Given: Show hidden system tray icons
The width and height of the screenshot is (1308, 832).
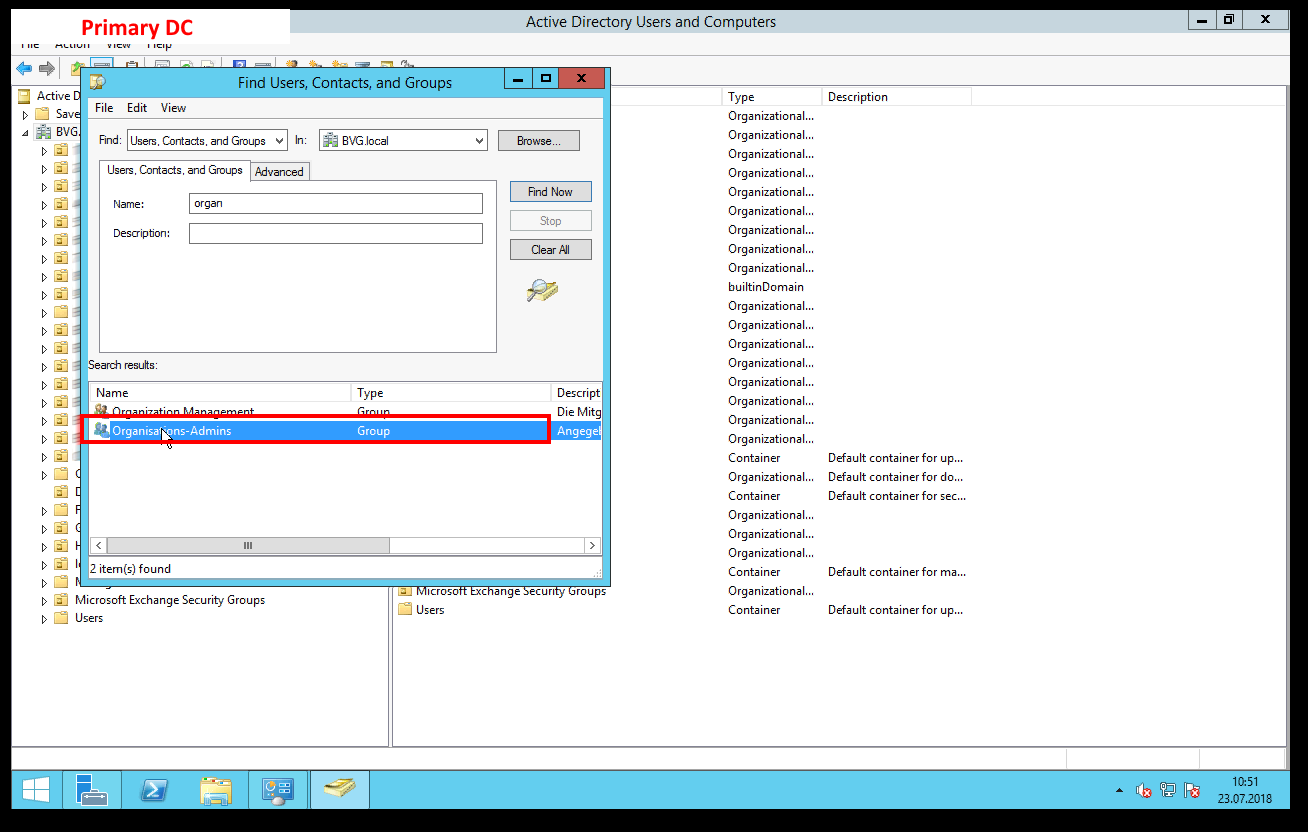Looking at the screenshot, I should click(x=1119, y=791).
